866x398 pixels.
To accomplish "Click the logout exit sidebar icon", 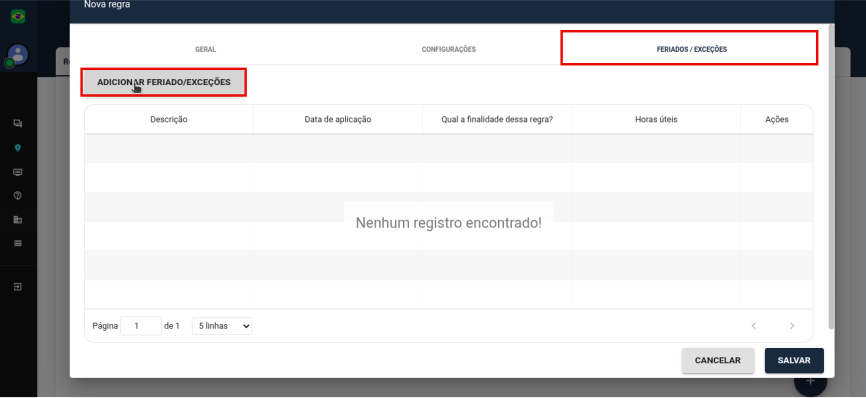I will (18, 287).
